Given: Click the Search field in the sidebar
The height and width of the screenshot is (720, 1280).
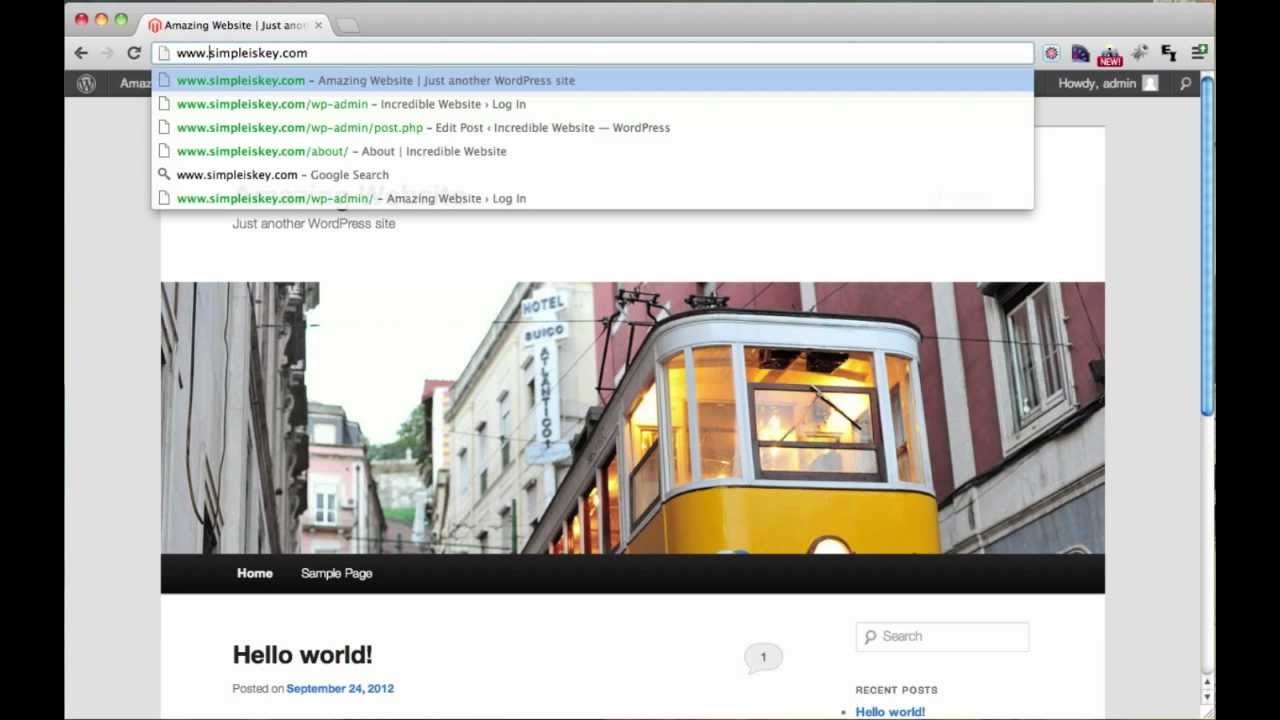Looking at the screenshot, I should coord(942,636).
